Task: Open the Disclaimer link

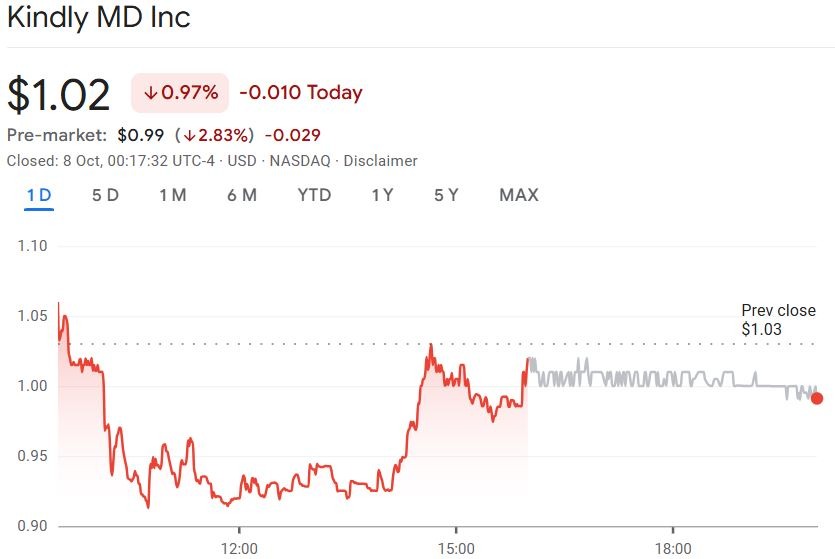Action: [380, 161]
